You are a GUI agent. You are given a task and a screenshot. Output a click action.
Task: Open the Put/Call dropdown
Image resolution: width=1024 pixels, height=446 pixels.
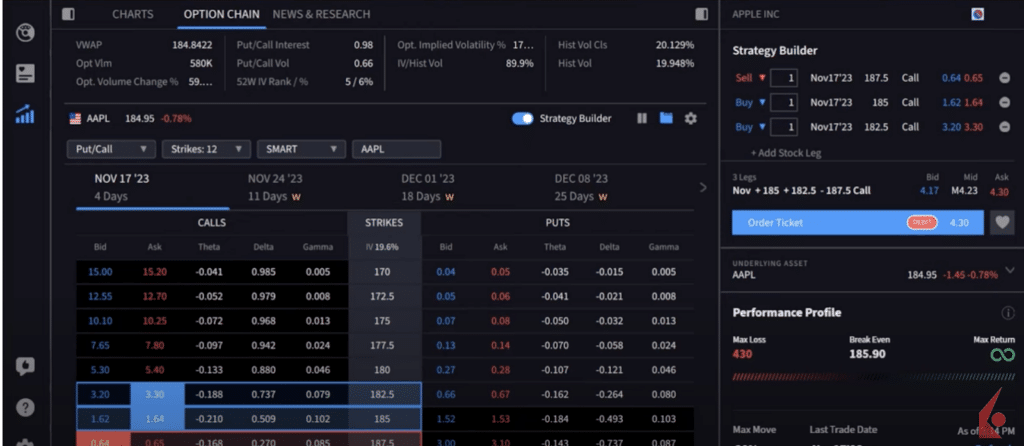pyautogui.click(x=111, y=149)
